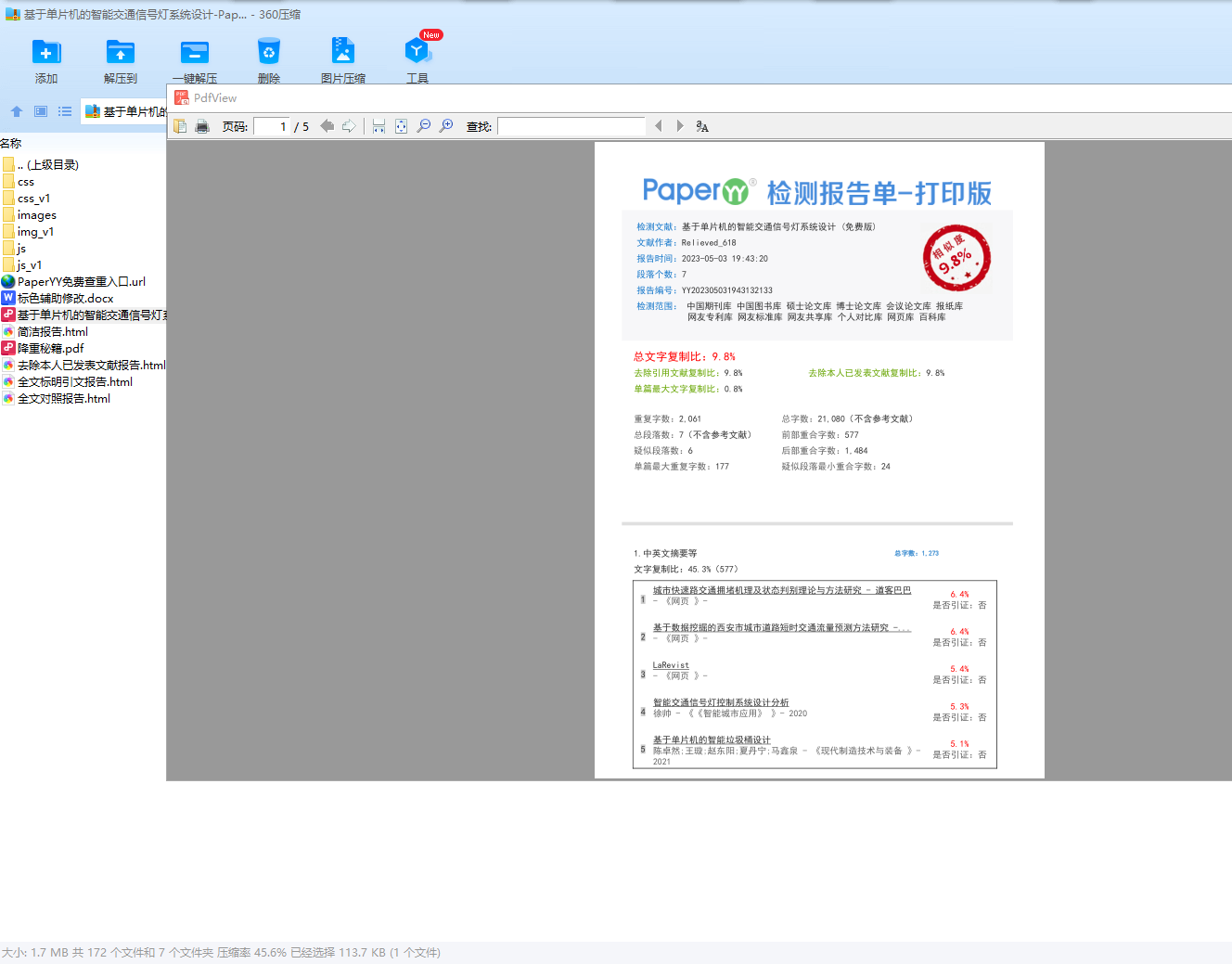Click the 一键解压 (One-click extract) button
This screenshot has height=964, width=1232.
tap(195, 61)
